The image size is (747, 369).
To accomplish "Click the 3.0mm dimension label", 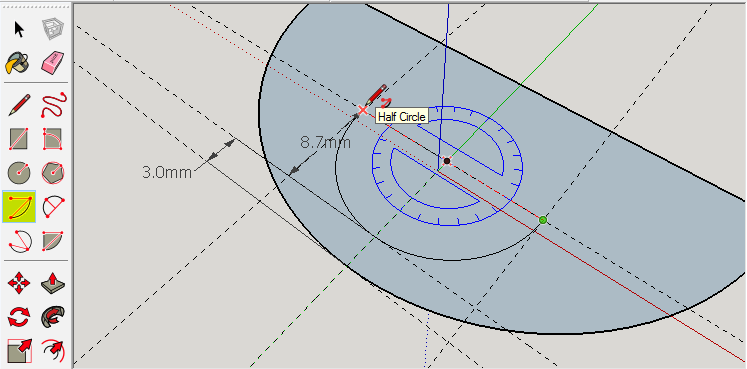I will click(167, 172).
